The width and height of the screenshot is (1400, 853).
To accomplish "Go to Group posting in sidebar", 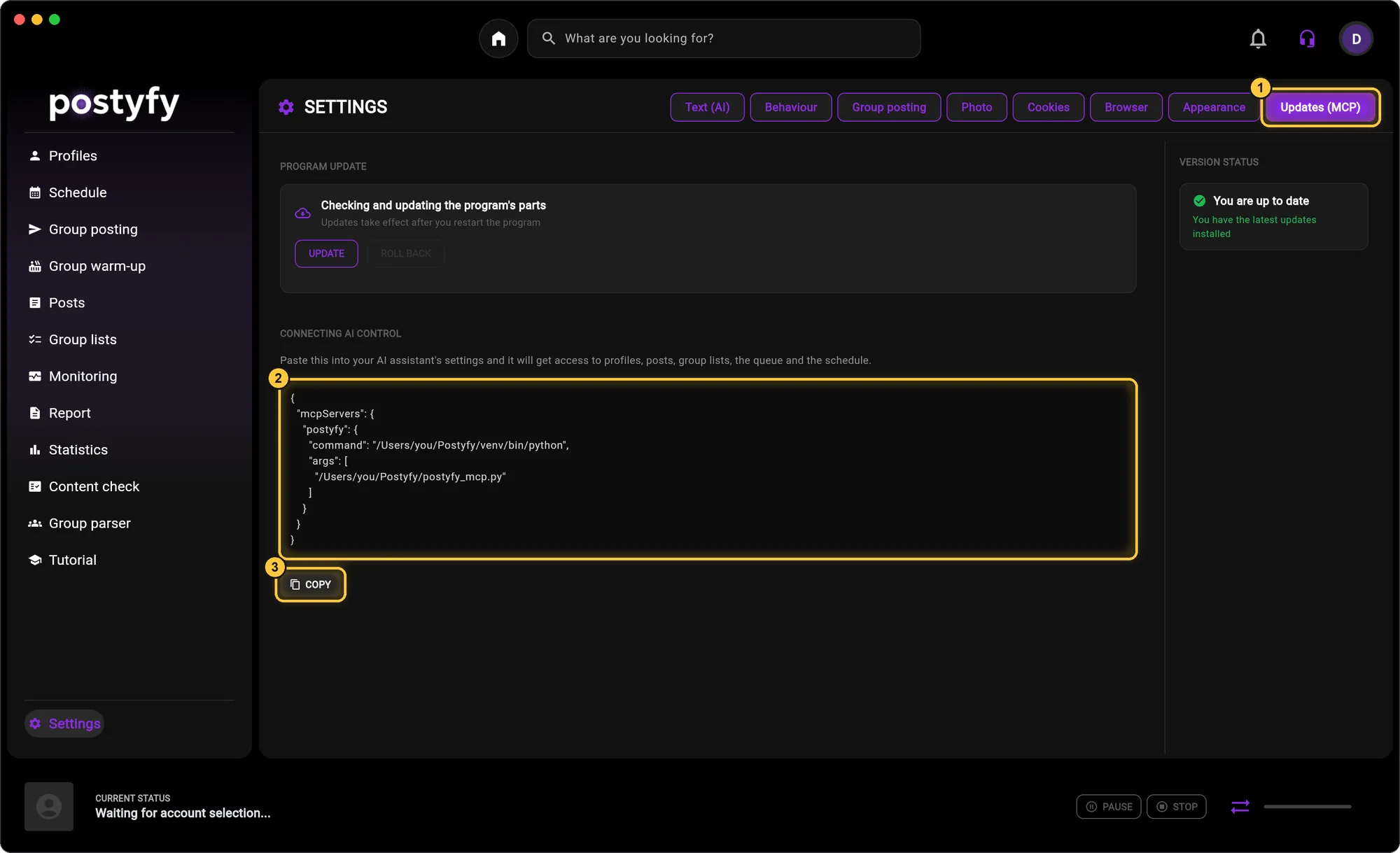I will pyautogui.click(x=83, y=230).
